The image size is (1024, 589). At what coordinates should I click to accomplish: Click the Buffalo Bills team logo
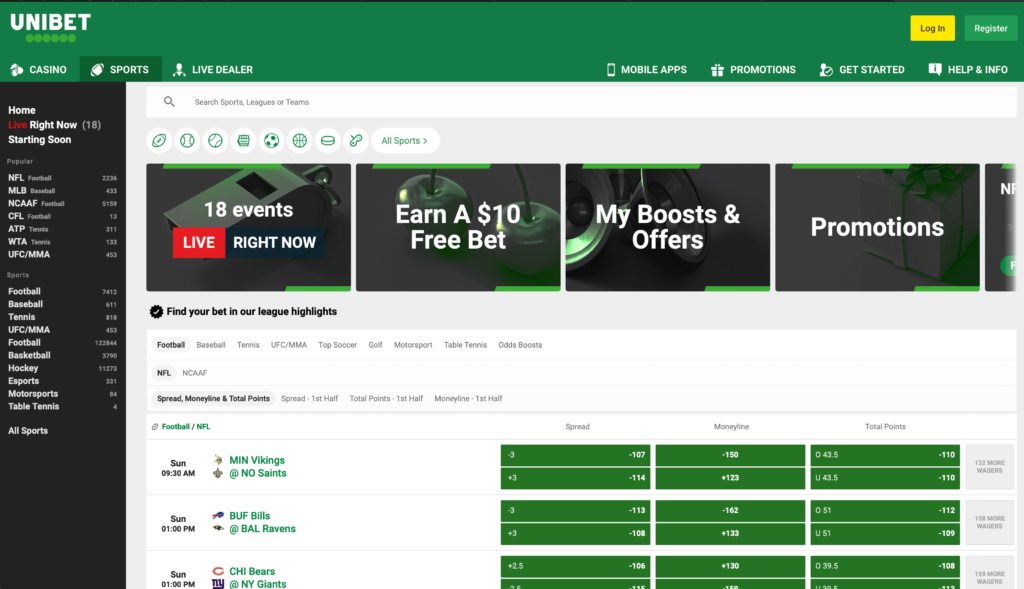(218, 515)
